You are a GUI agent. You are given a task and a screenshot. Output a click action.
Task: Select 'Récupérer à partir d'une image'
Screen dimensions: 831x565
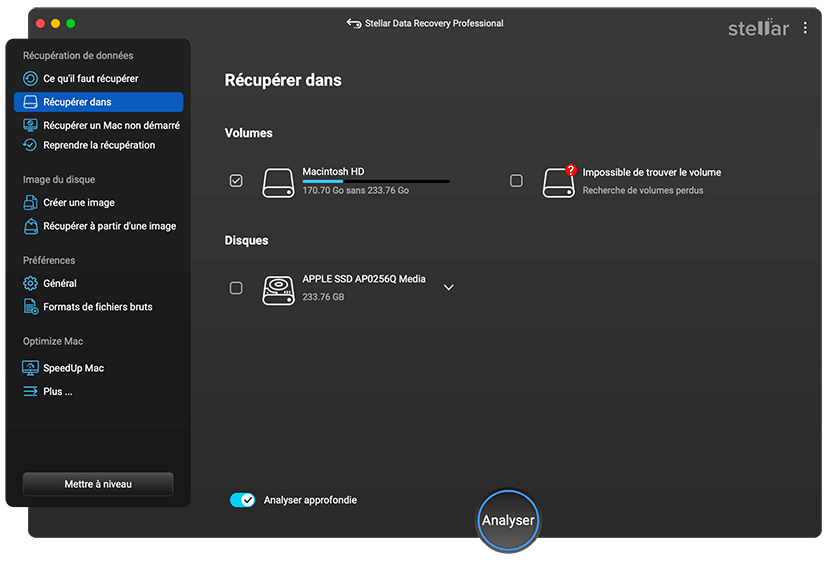tap(110, 226)
